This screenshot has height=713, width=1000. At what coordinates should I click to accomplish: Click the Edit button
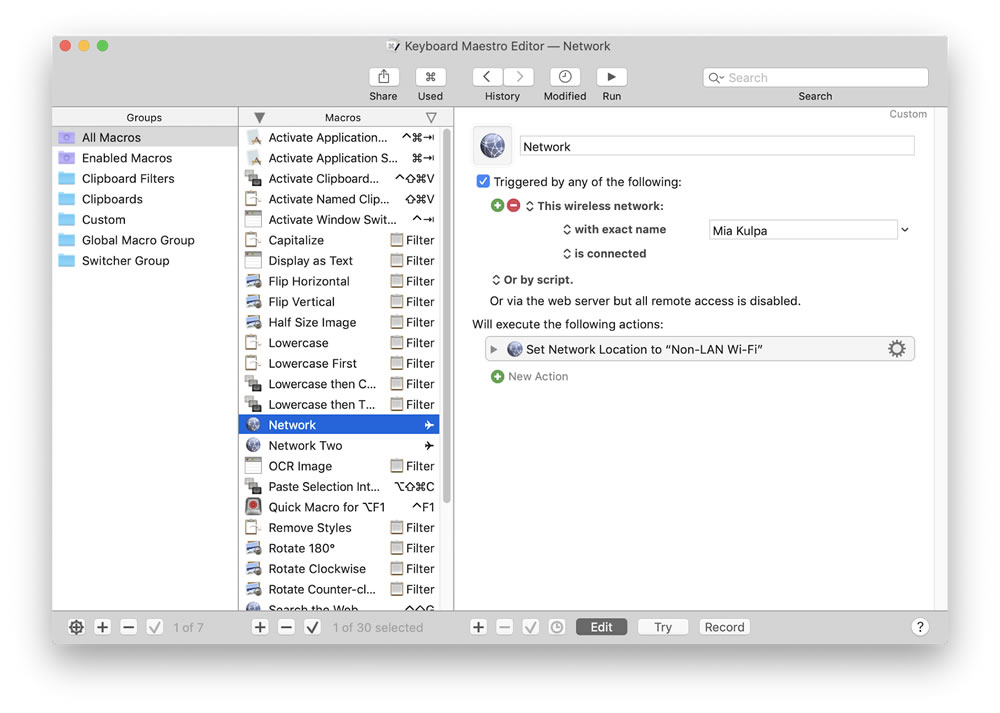601,627
